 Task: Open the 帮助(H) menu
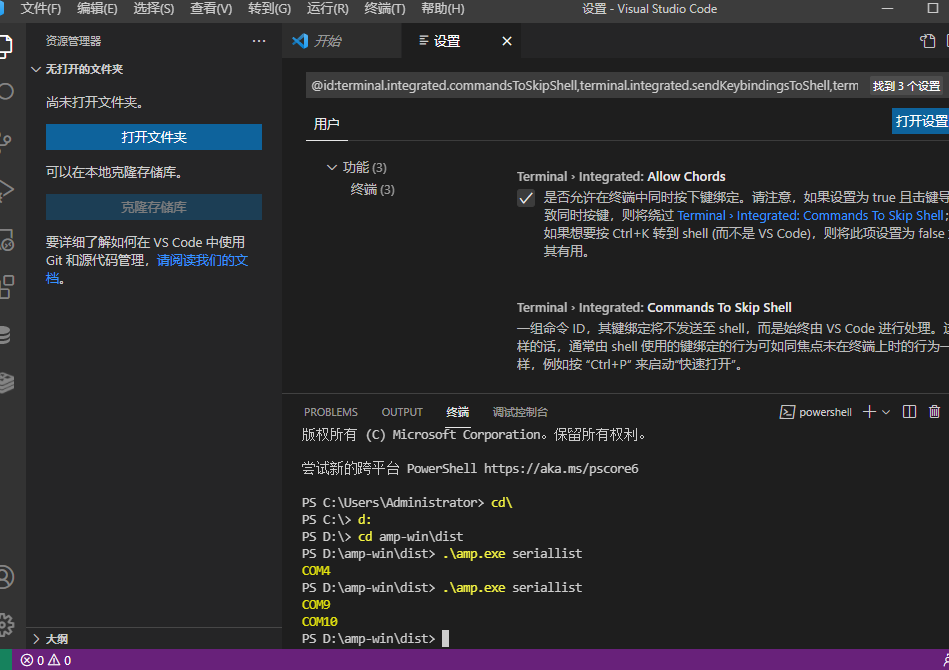[x=442, y=8]
